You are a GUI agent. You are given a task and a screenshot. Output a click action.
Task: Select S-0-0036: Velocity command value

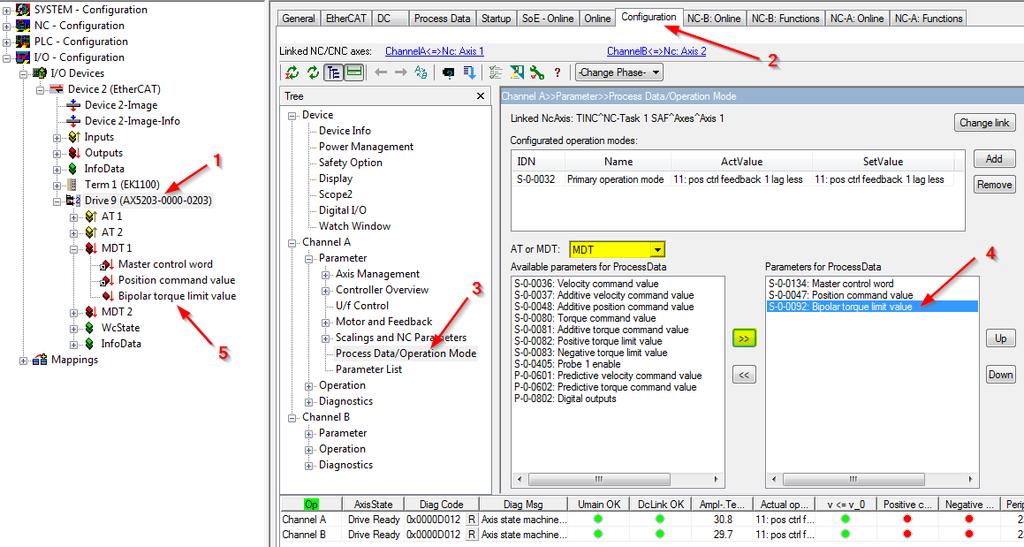coord(586,284)
